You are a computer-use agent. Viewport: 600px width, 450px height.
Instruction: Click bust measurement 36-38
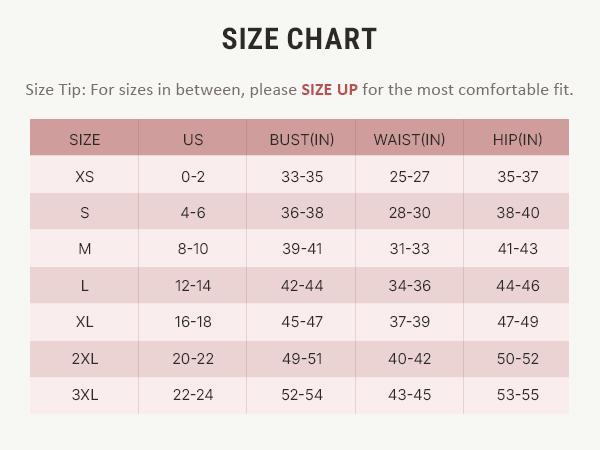[302, 213]
